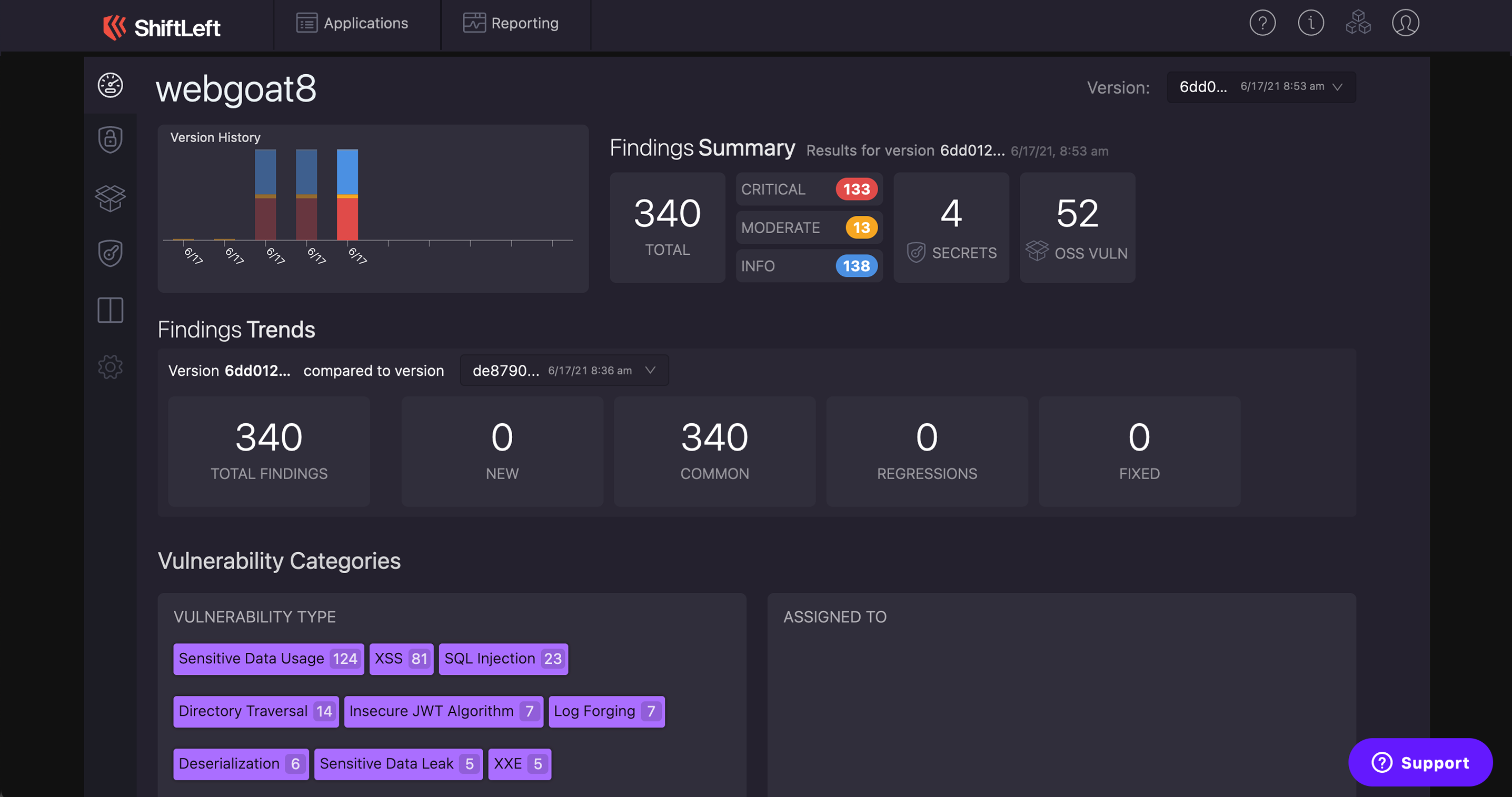
Task: Click the CRITICAL 133 severity row
Action: click(x=808, y=190)
